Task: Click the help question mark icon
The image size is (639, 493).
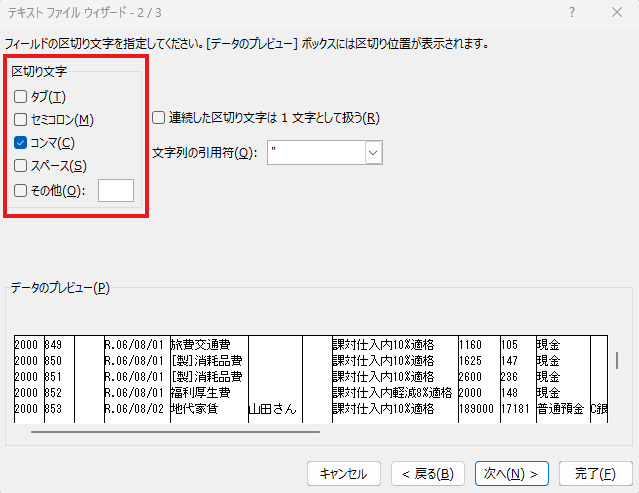Action: [572, 13]
